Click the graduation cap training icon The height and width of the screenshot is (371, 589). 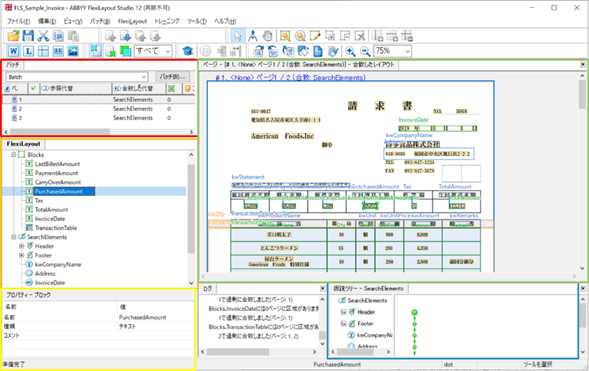pos(187,51)
